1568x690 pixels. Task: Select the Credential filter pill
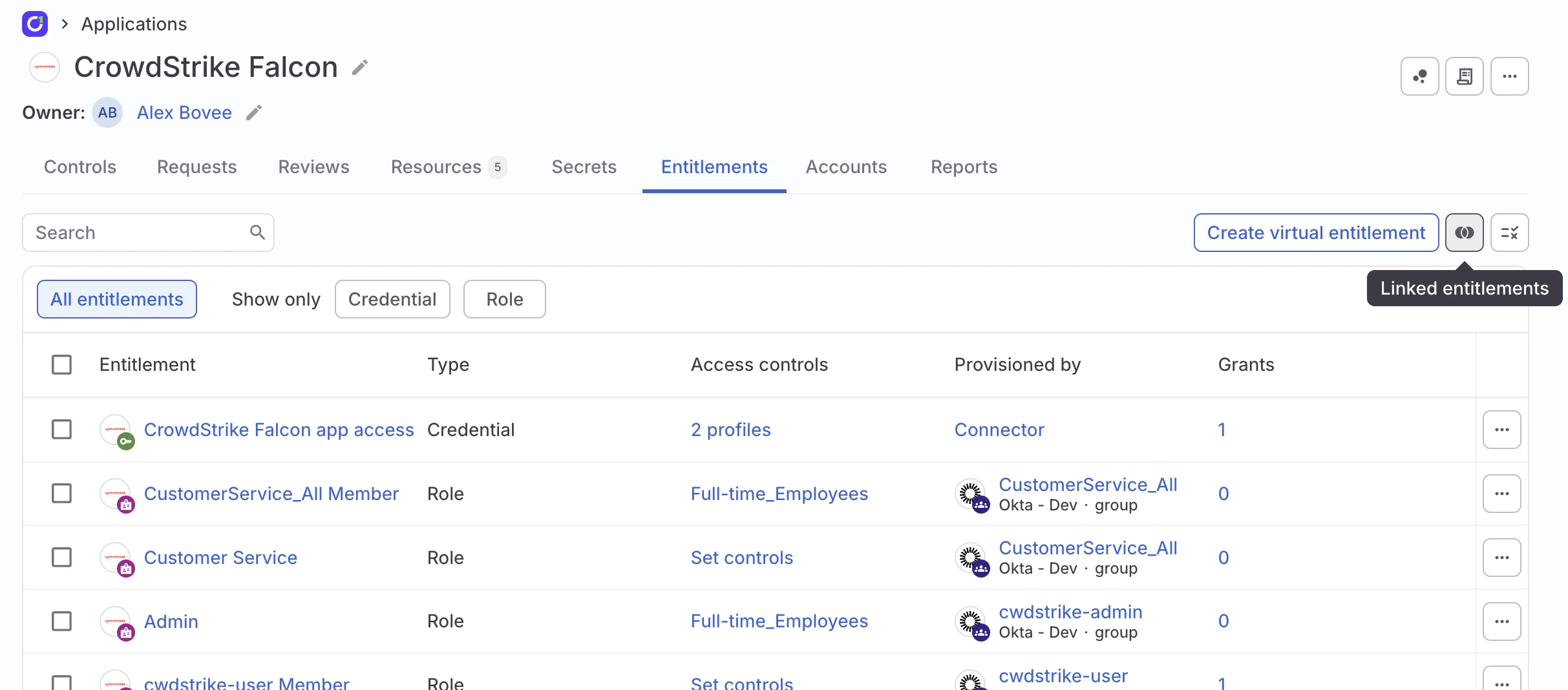pos(392,298)
